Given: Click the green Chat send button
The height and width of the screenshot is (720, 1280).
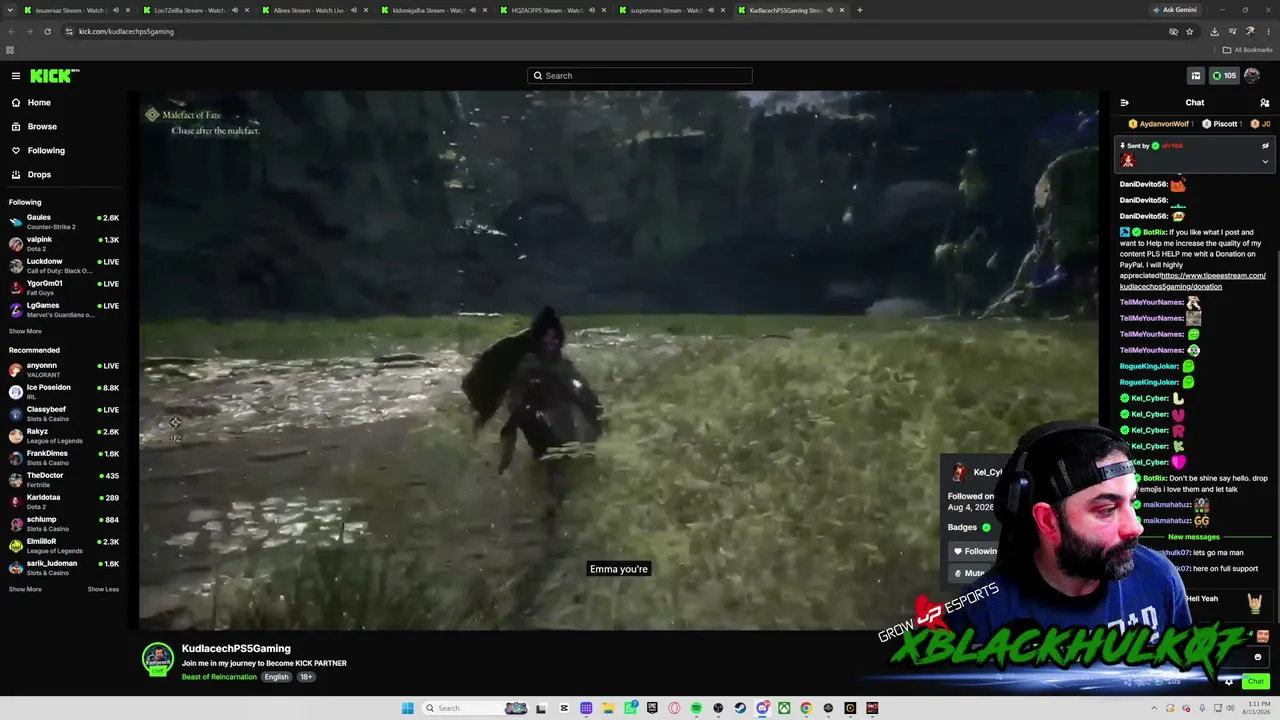Looking at the screenshot, I should click(1256, 681).
